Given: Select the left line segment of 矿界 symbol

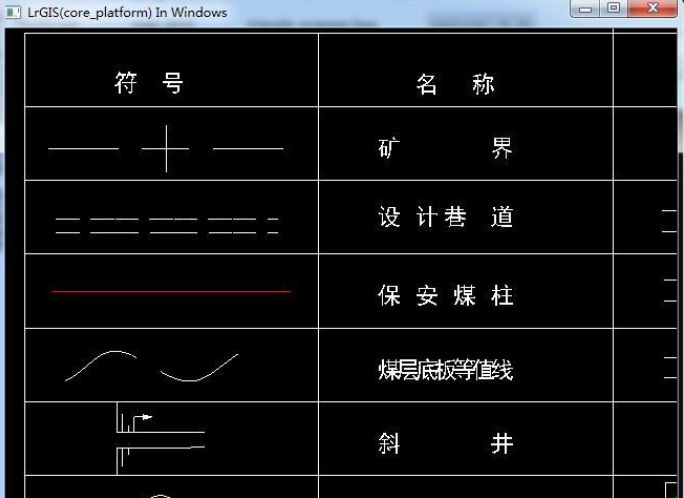Looking at the screenshot, I should pyautogui.click(x=83, y=149).
